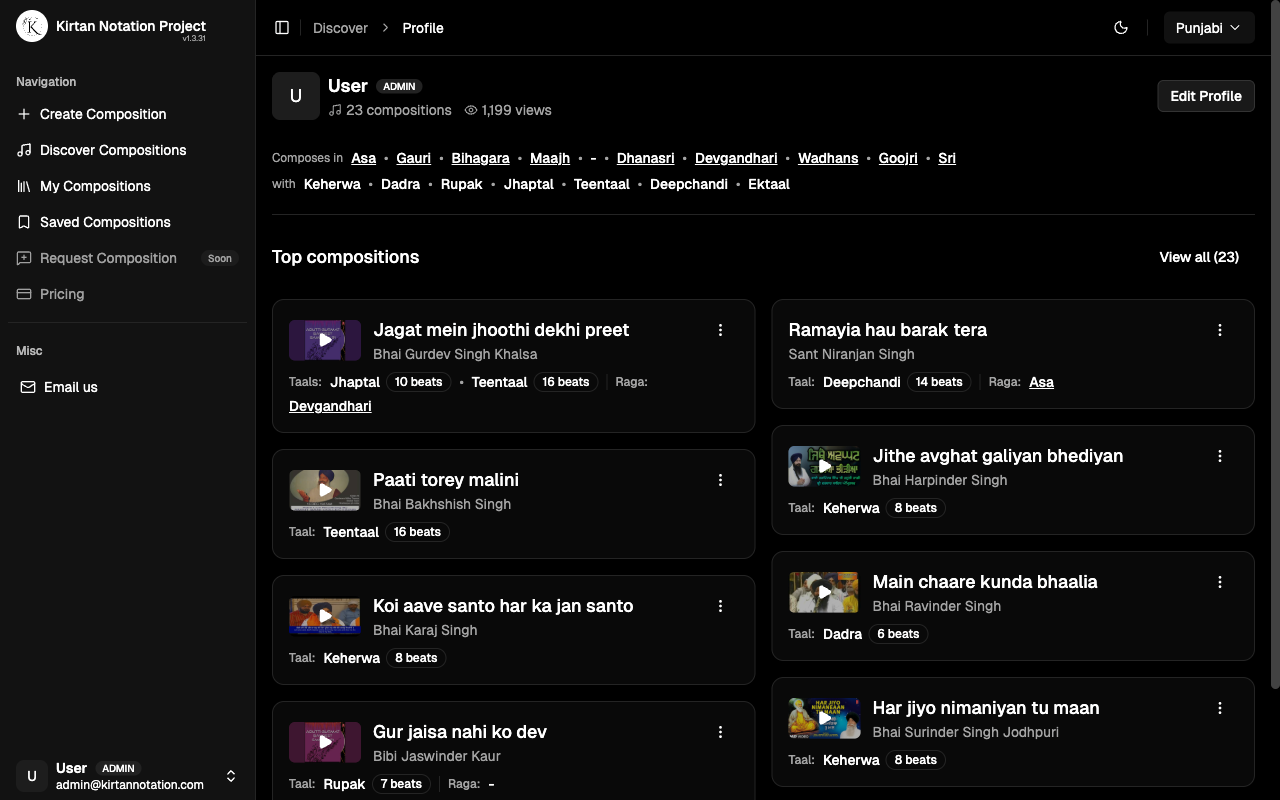Open My Compositions from the sidebar icon
Image resolution: width=1280 pixels, height=800 pixels.
23,186
